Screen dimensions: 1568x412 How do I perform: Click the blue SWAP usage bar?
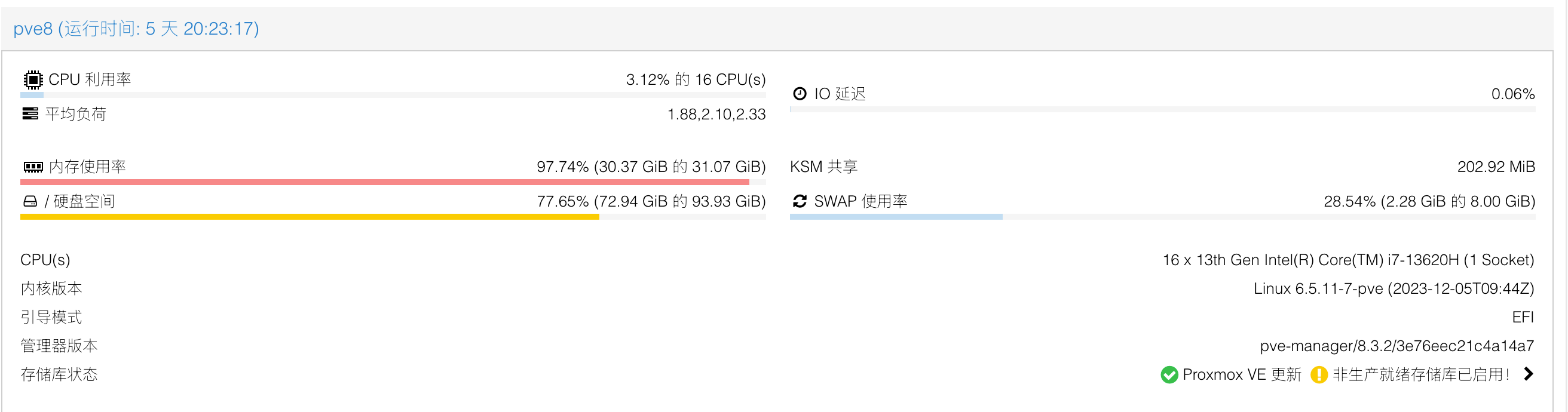point(896,217)
